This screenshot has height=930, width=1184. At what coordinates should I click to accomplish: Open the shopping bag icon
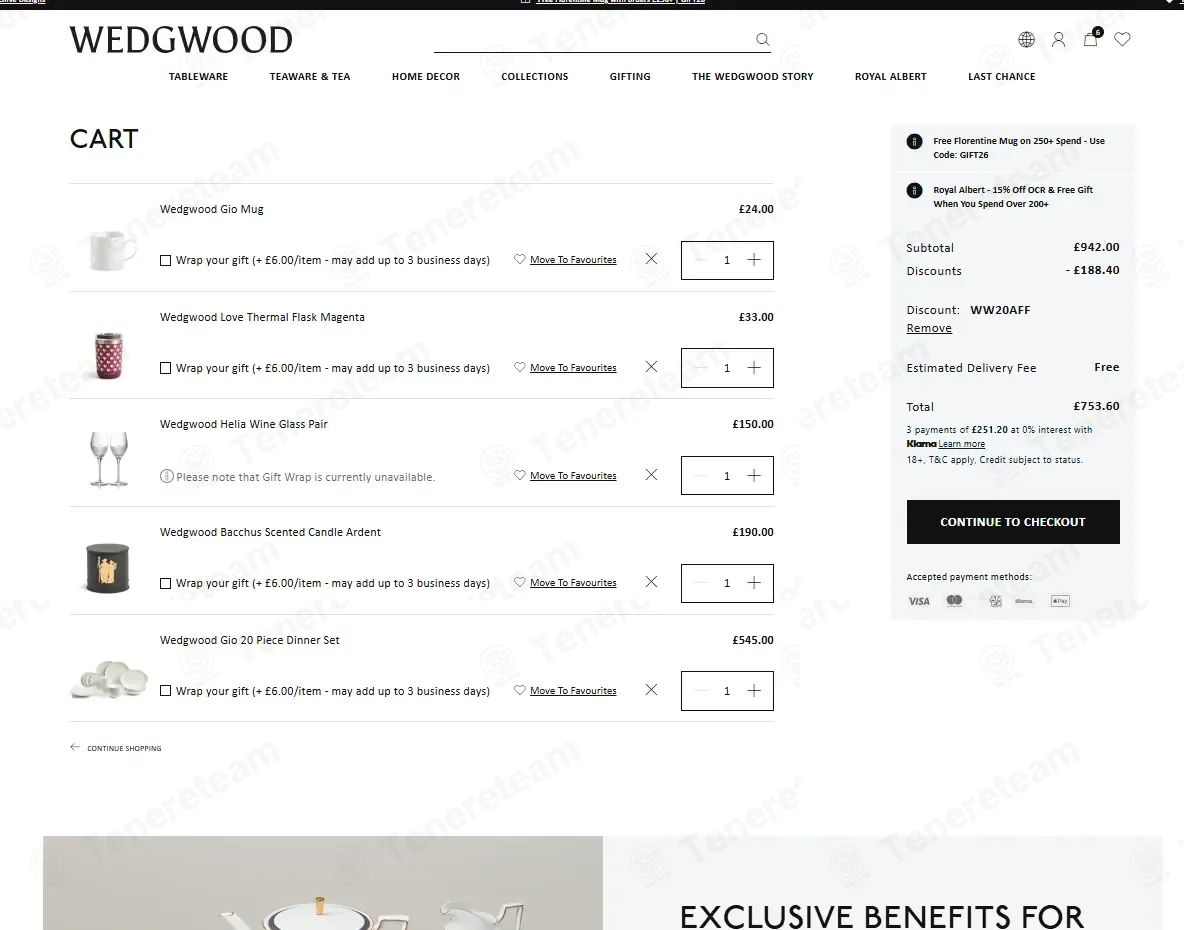click(x=1090, y=38)
